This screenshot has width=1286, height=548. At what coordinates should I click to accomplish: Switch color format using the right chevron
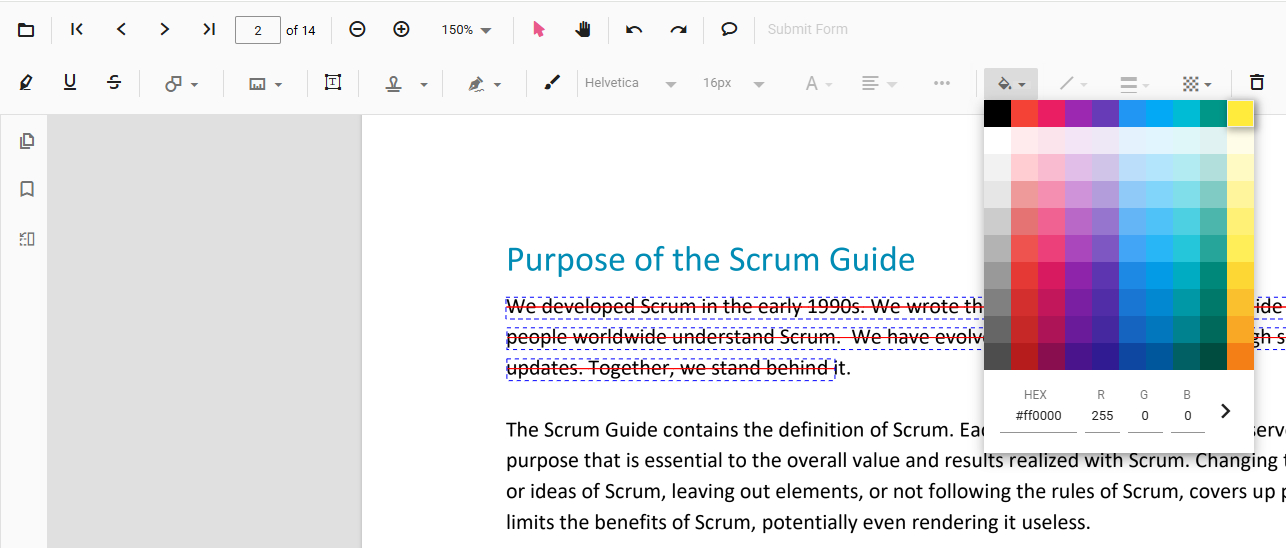pyautogui.click(x=1226, y=411)
